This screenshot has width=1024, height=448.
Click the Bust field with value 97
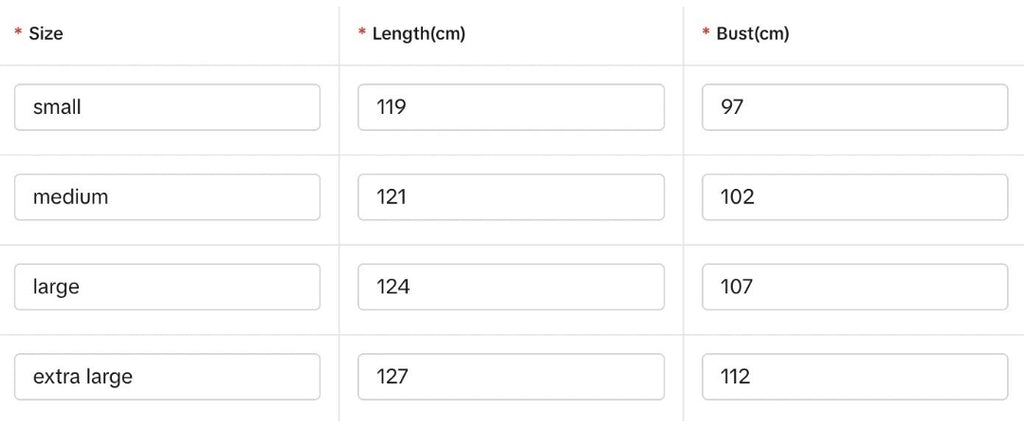(x=855, y=107)
